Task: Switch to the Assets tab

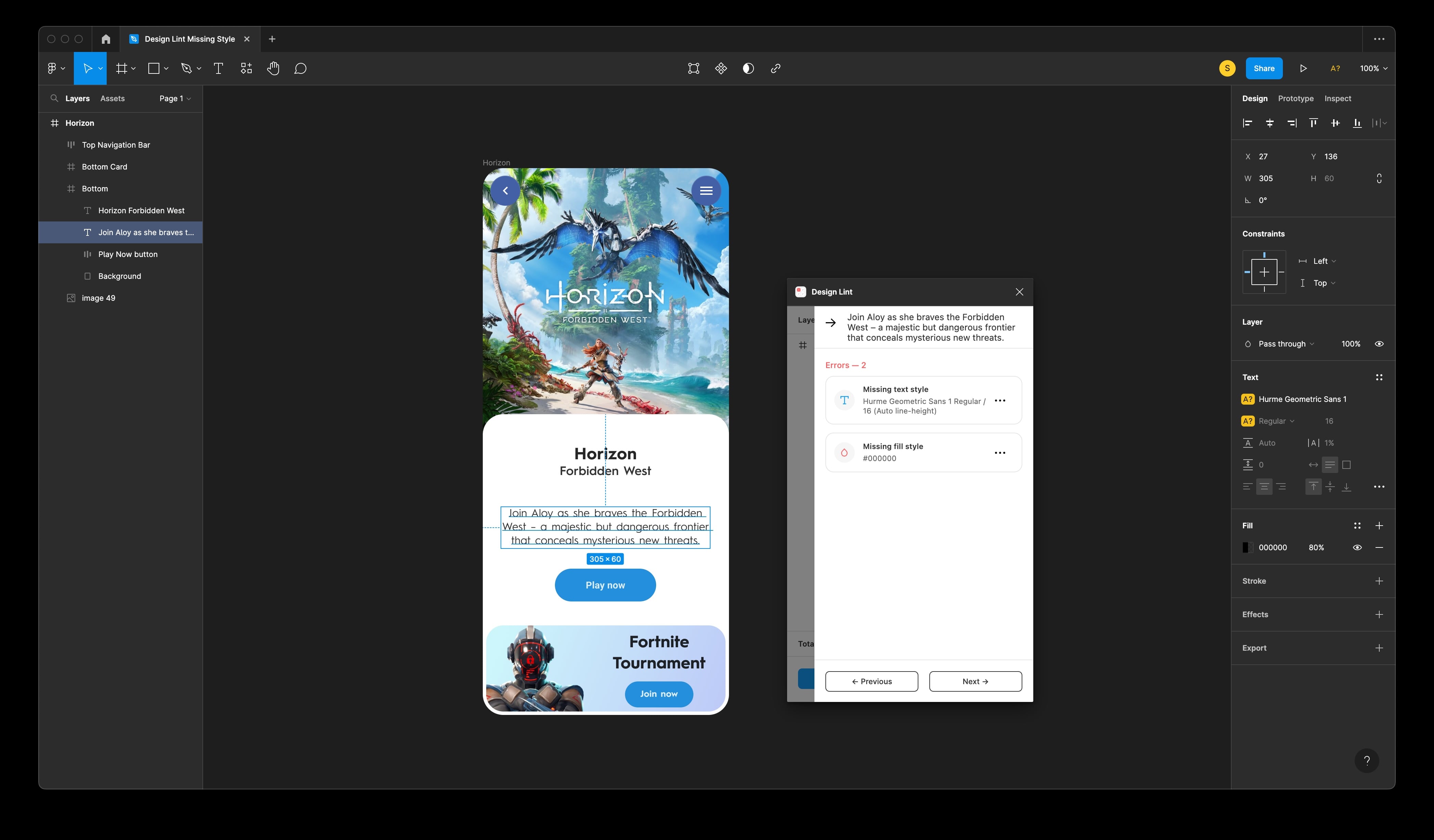Action: click(x=112, y=98)
